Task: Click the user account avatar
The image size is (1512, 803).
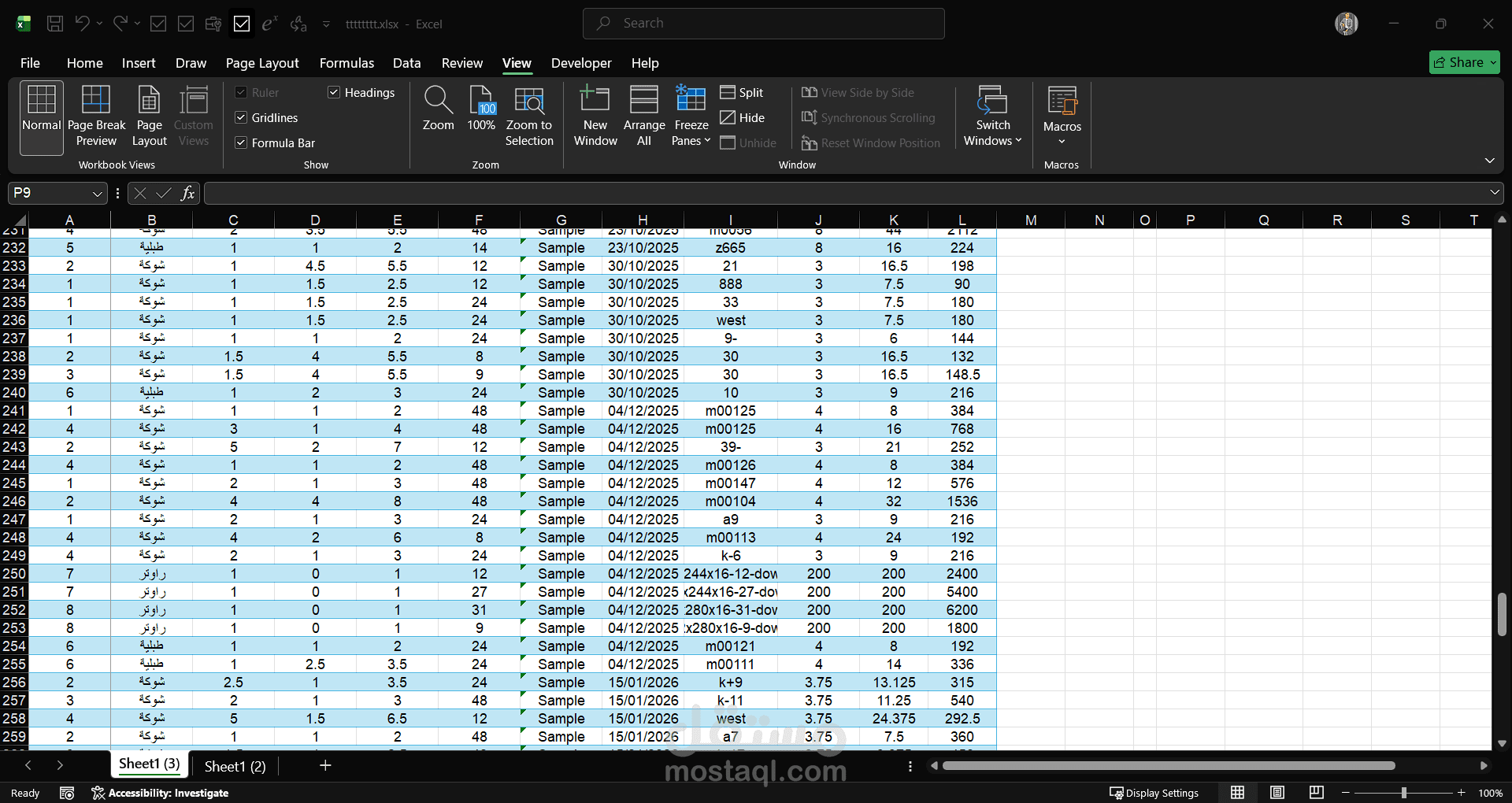Action: pos(1346,24)
